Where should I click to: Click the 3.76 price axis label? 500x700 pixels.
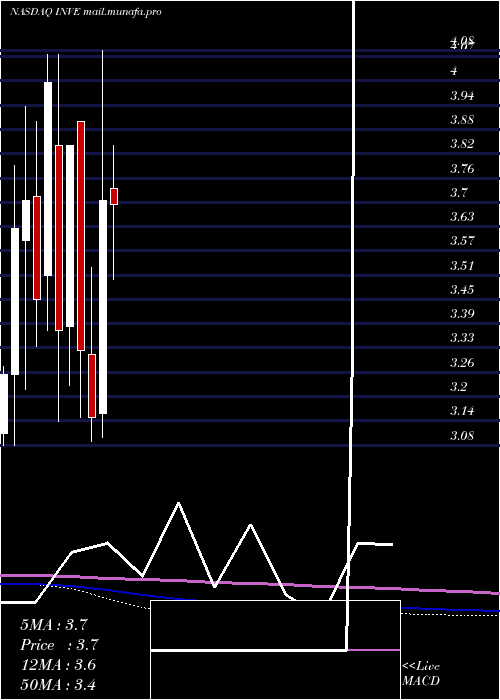(462, 169)
